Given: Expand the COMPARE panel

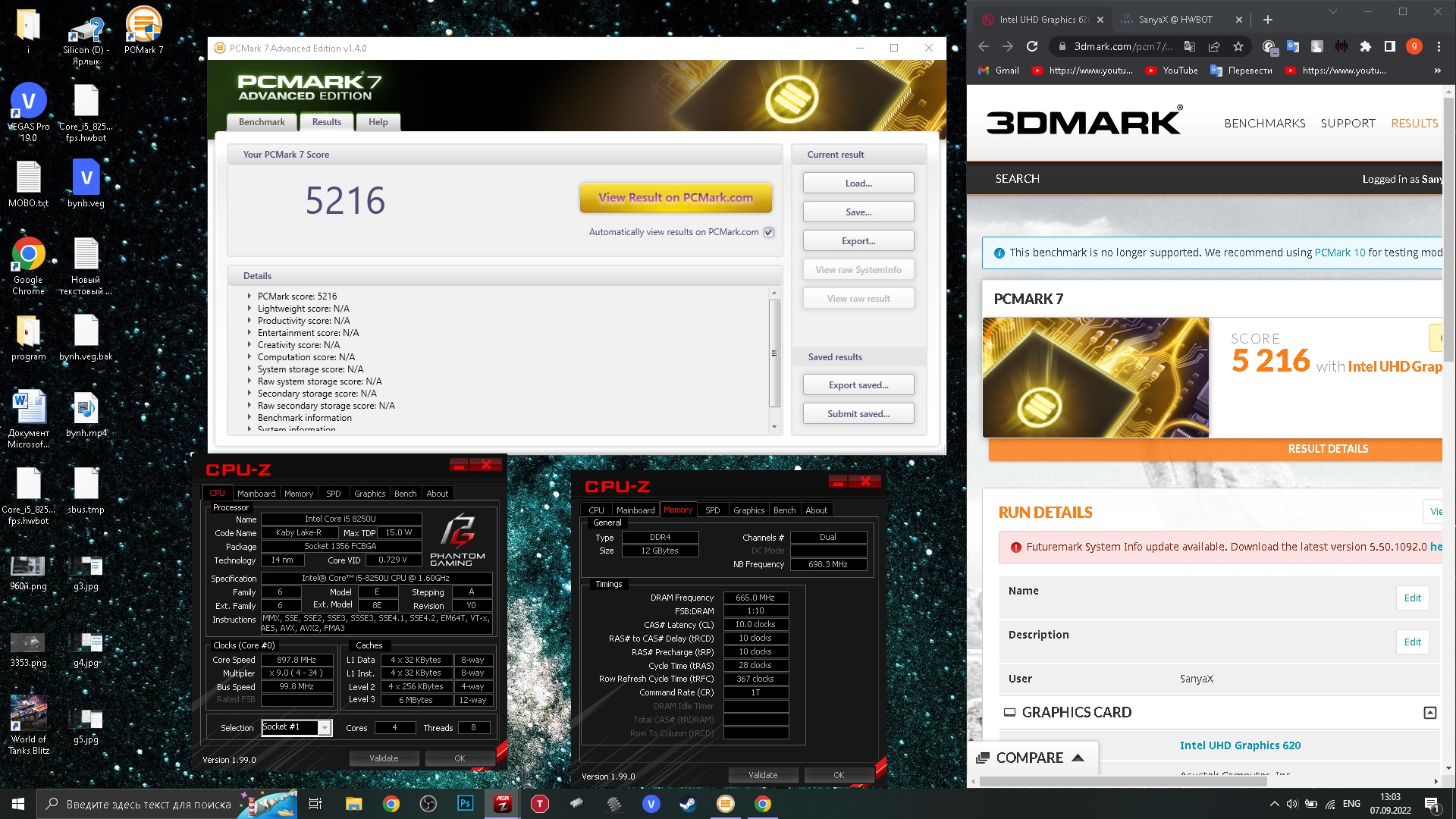Looking at the screenshot, I should [1031, 758].
